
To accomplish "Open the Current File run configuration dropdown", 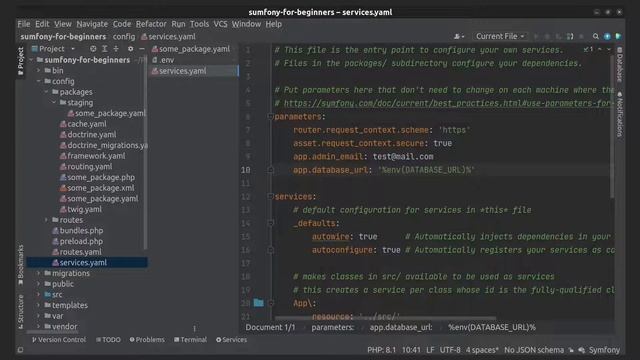I will point(500,36).
